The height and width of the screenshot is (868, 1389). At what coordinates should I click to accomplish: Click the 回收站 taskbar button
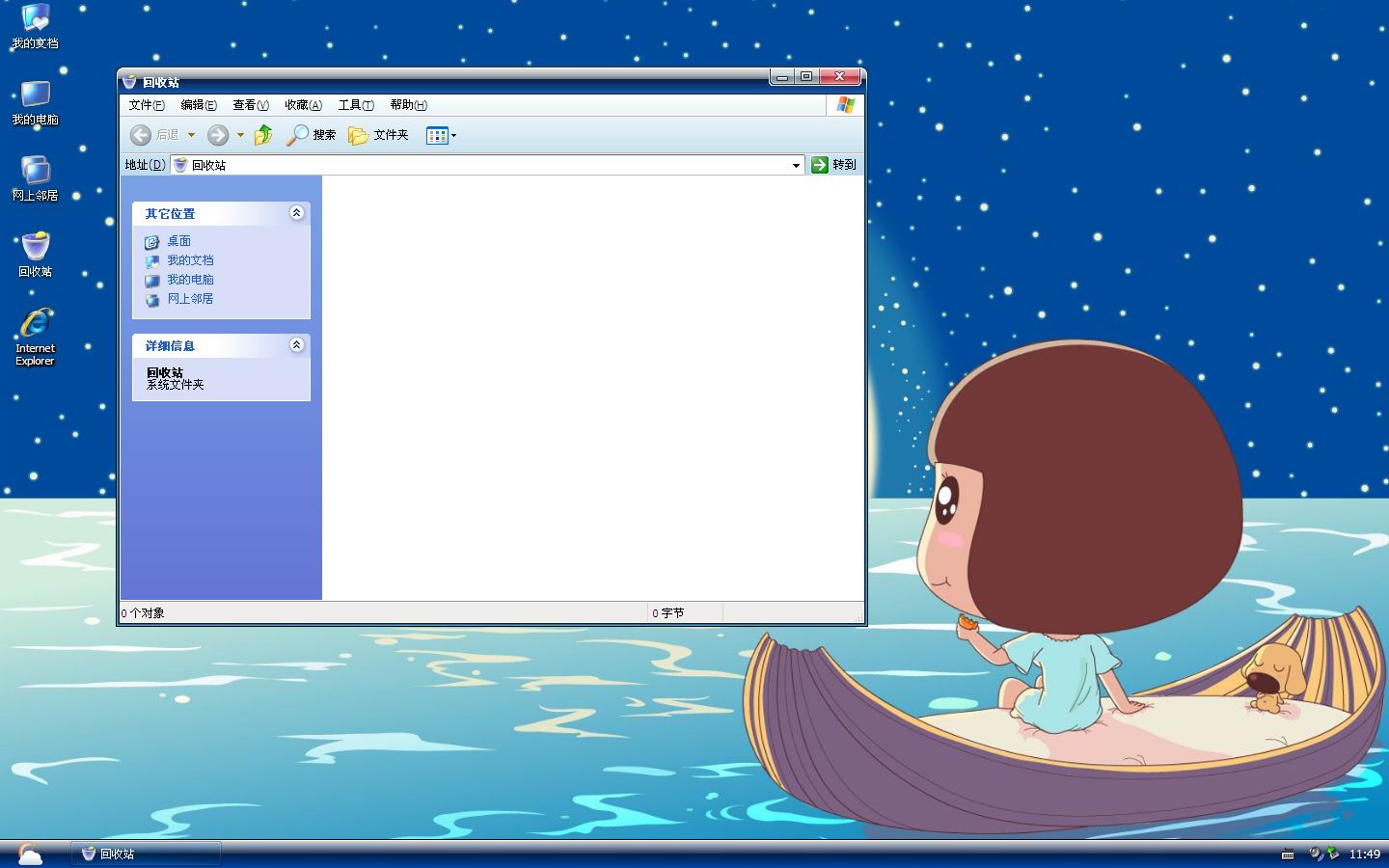147,854
